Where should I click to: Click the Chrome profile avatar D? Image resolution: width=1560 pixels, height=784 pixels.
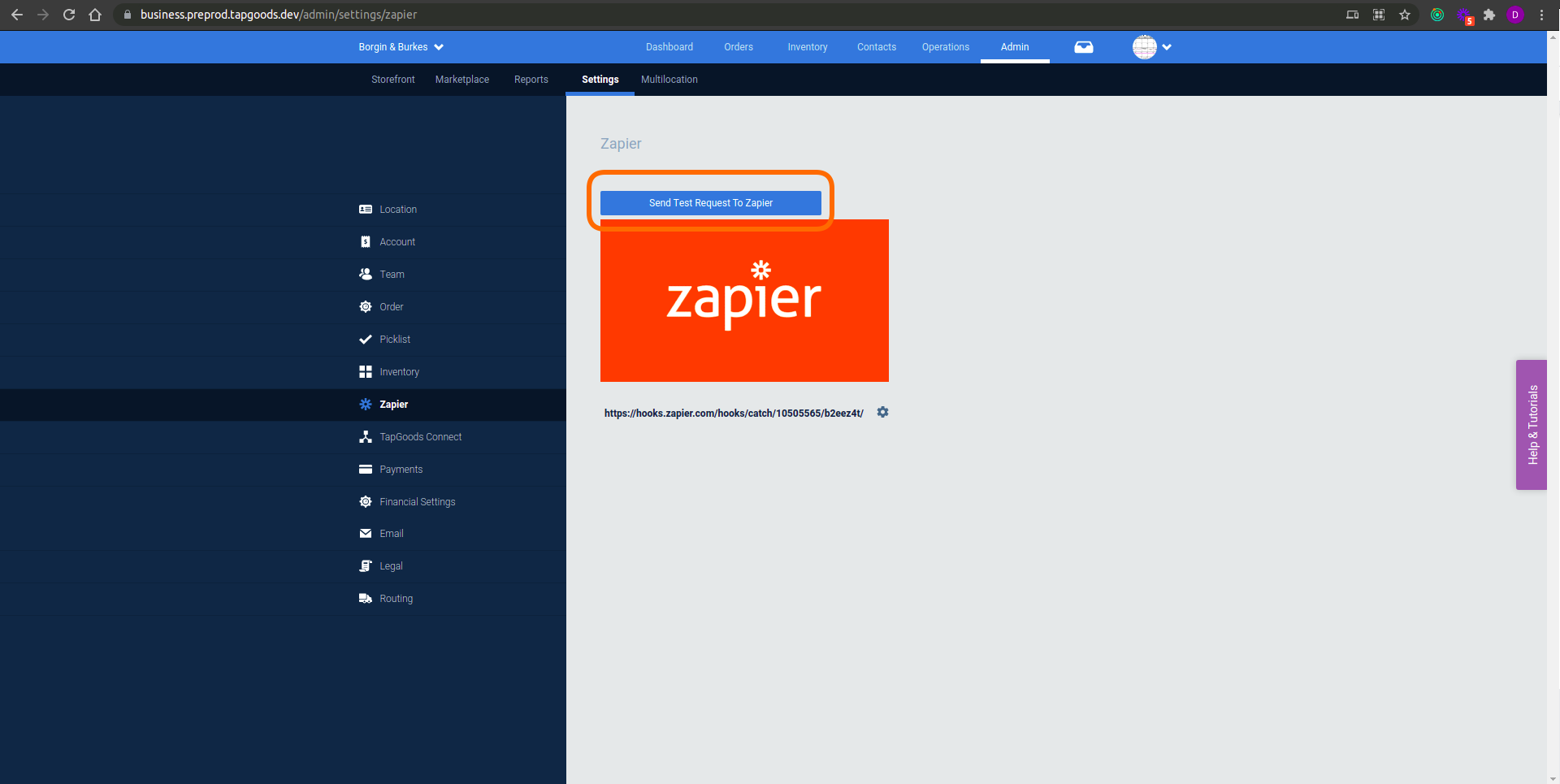[1515, 15]
